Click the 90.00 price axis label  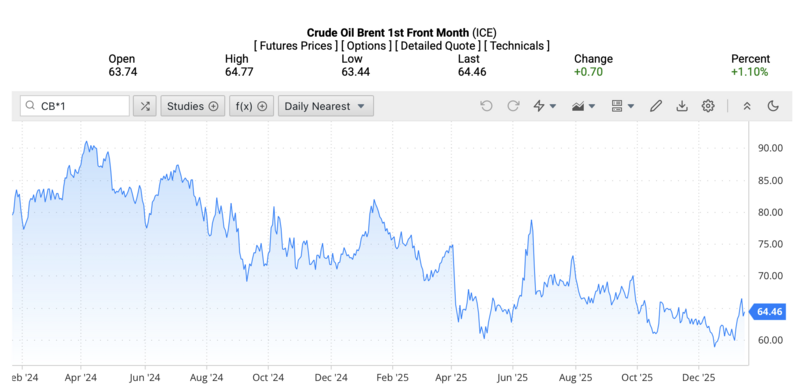(770, 148)
